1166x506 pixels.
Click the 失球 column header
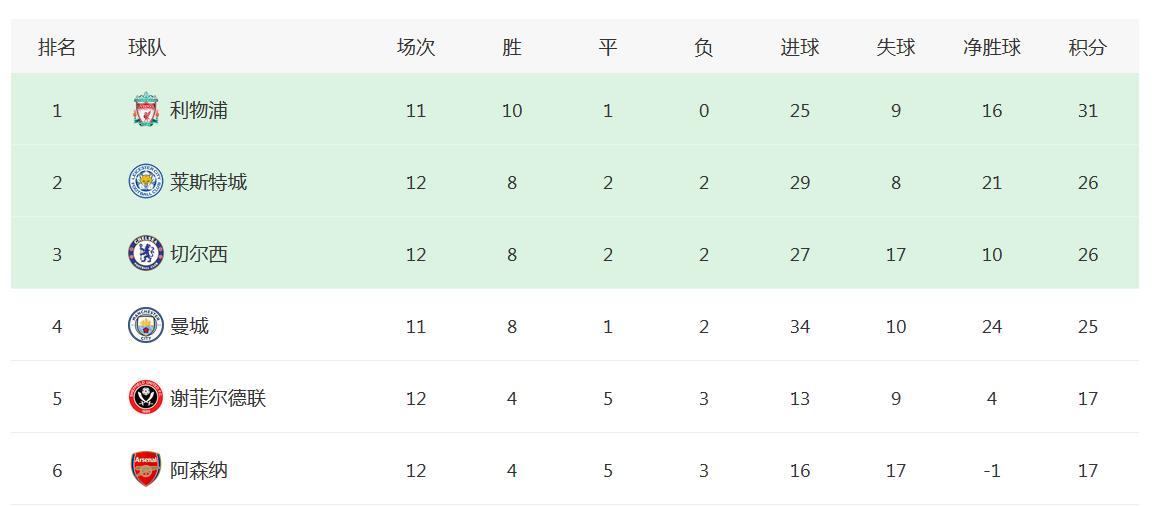[x=896, y=47]
